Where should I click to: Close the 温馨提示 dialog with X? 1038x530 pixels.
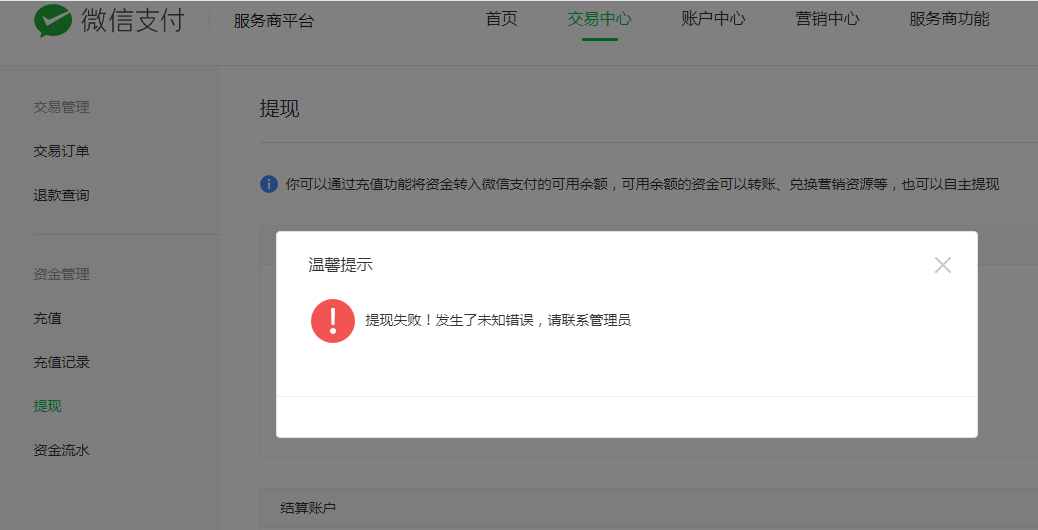942,265
